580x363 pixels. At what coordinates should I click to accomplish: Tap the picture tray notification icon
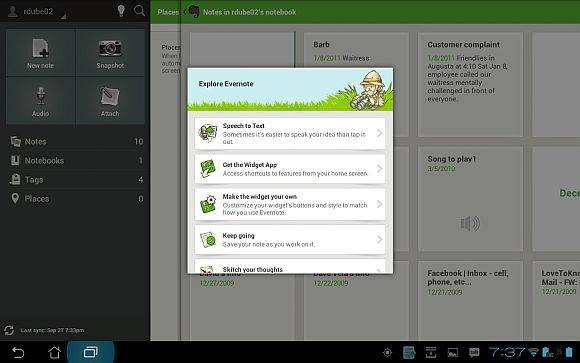pos(452,353)
